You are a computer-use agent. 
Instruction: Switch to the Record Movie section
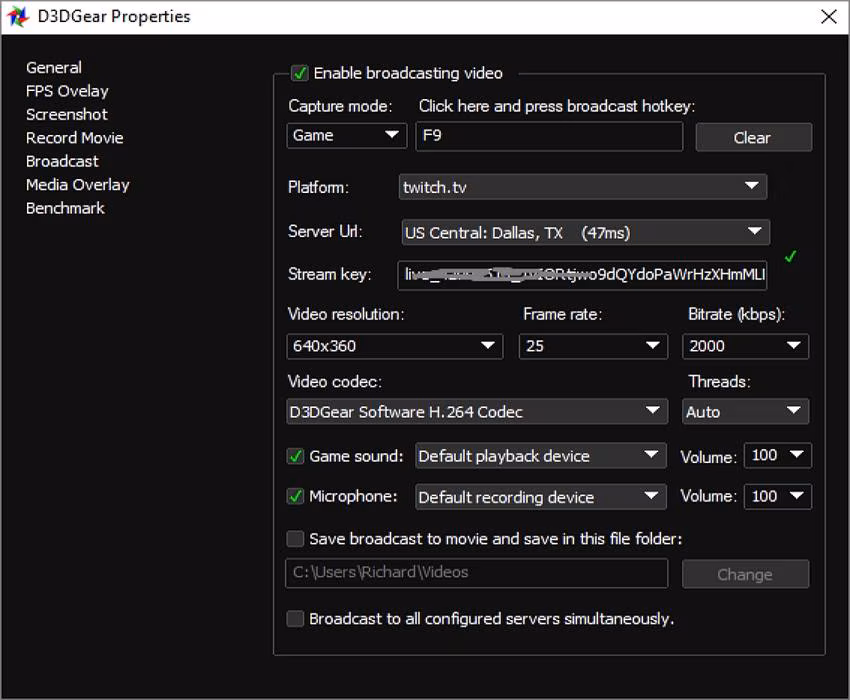point(75,138)
